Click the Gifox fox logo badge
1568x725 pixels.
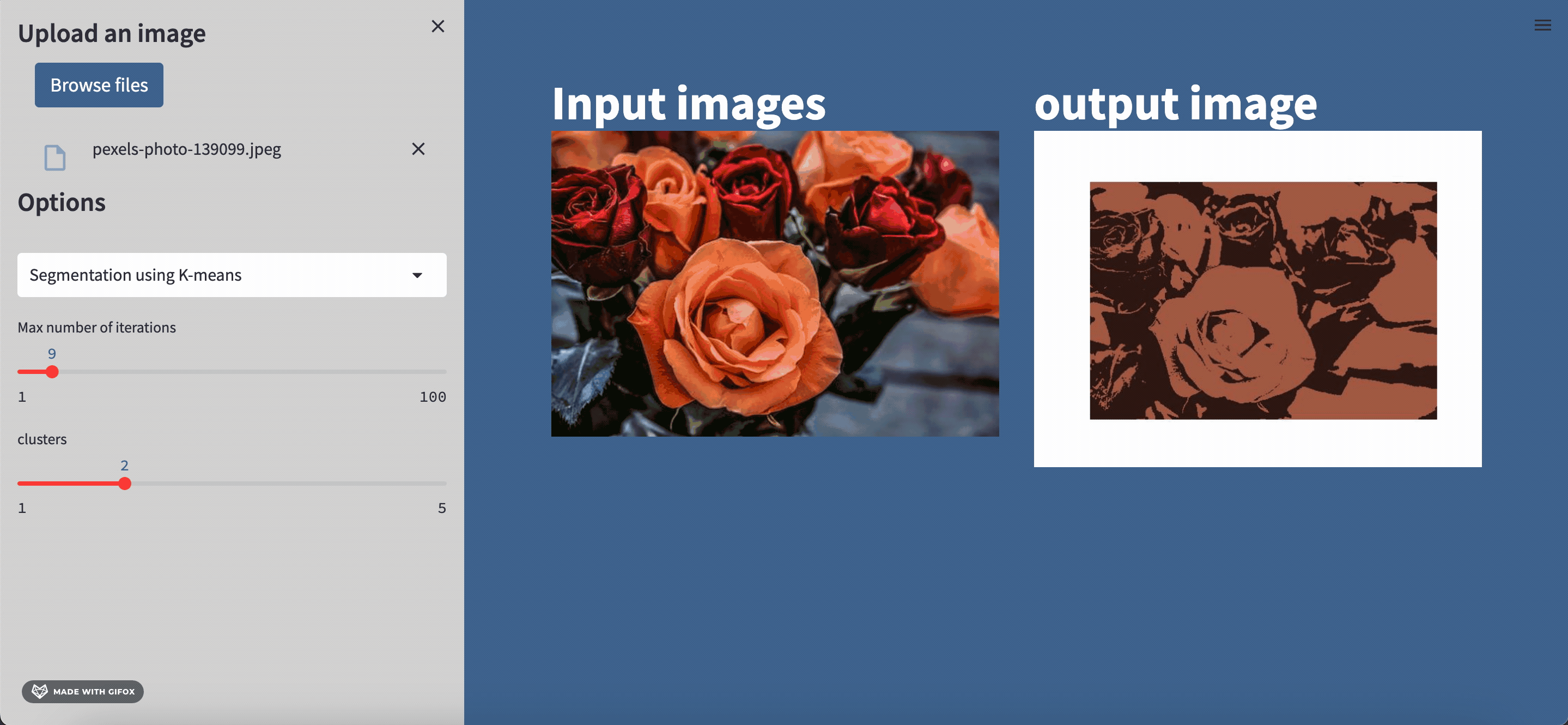tap(40, 691)
